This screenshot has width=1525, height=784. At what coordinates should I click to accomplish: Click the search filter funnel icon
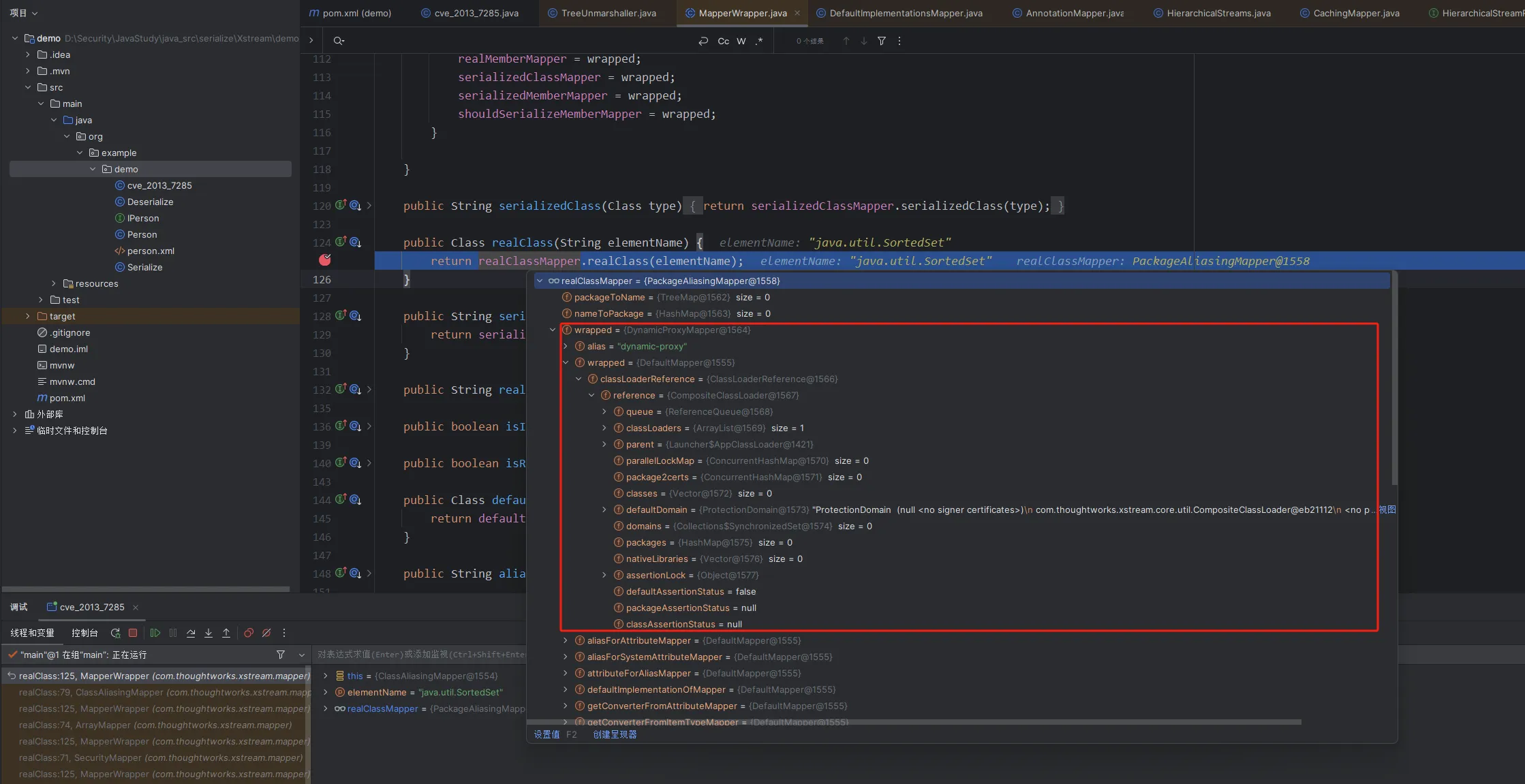point(882,41)
